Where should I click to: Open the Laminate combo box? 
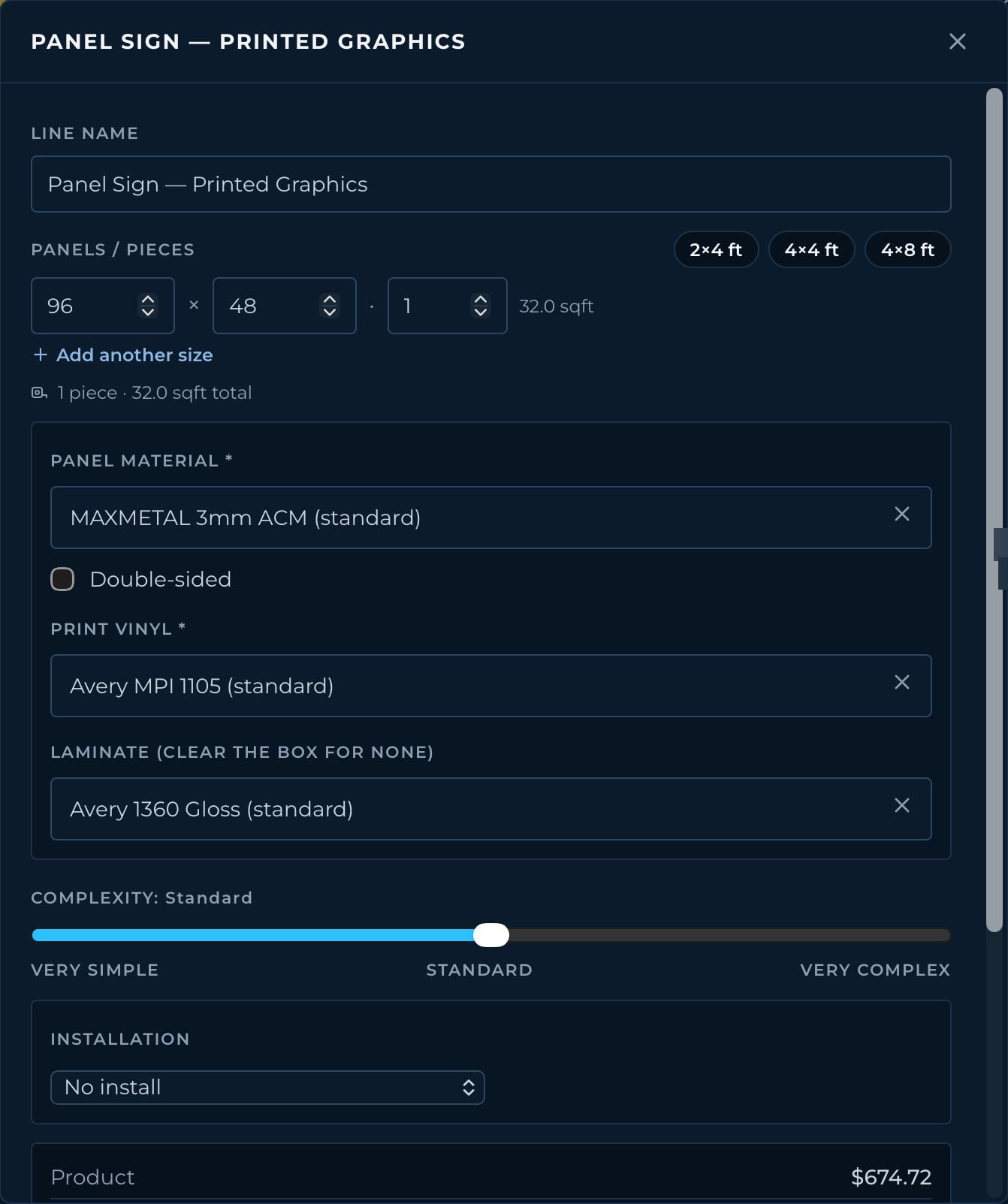tap(490, 809)
